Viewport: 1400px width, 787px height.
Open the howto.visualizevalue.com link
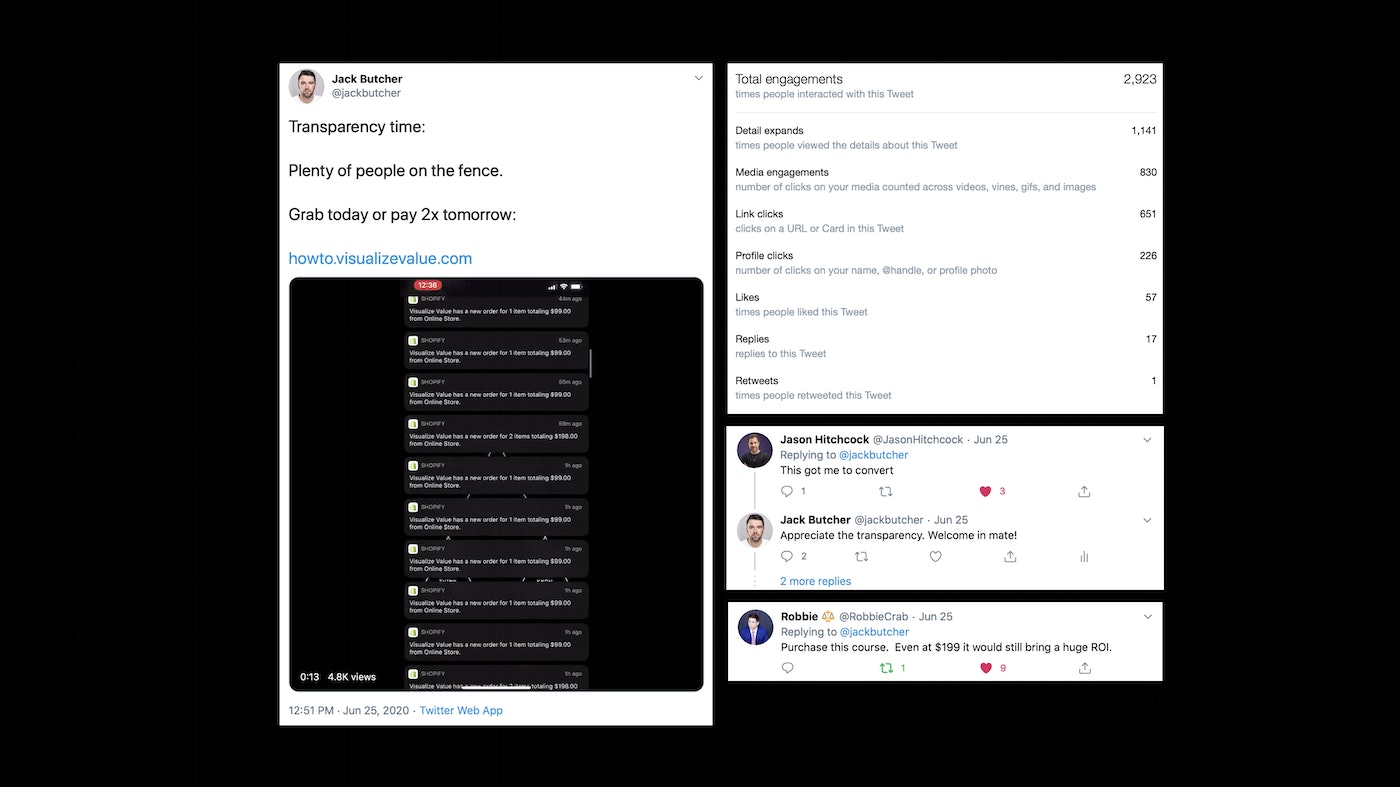point(380,258)
